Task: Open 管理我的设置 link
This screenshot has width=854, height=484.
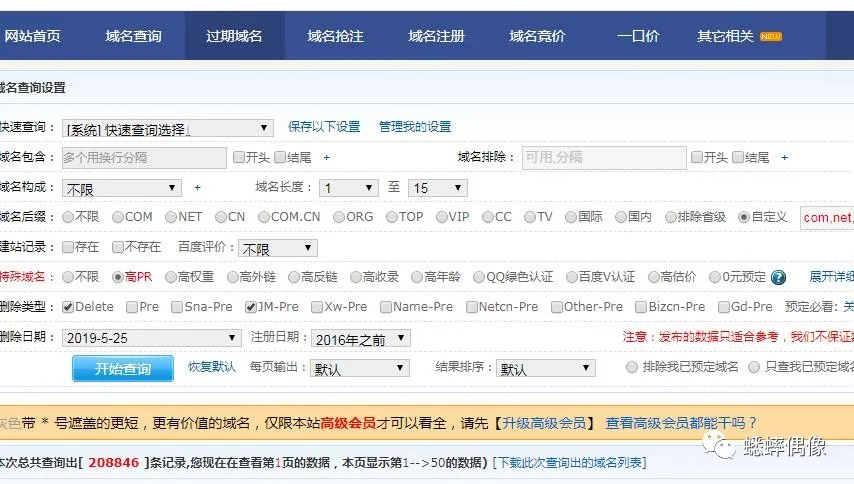Action: click(x=415, y=127)
